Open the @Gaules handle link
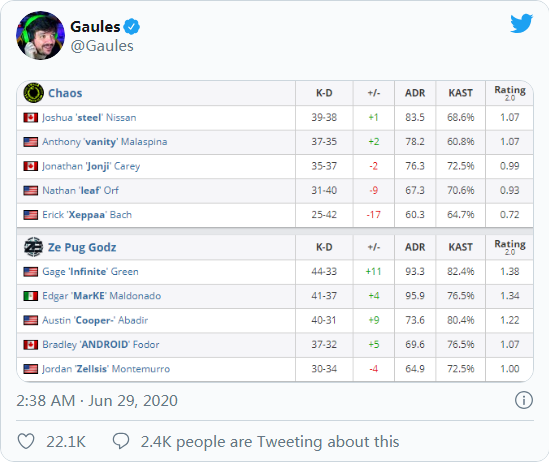549x462 pixels. pyautogui.click(x=102, y=46)
